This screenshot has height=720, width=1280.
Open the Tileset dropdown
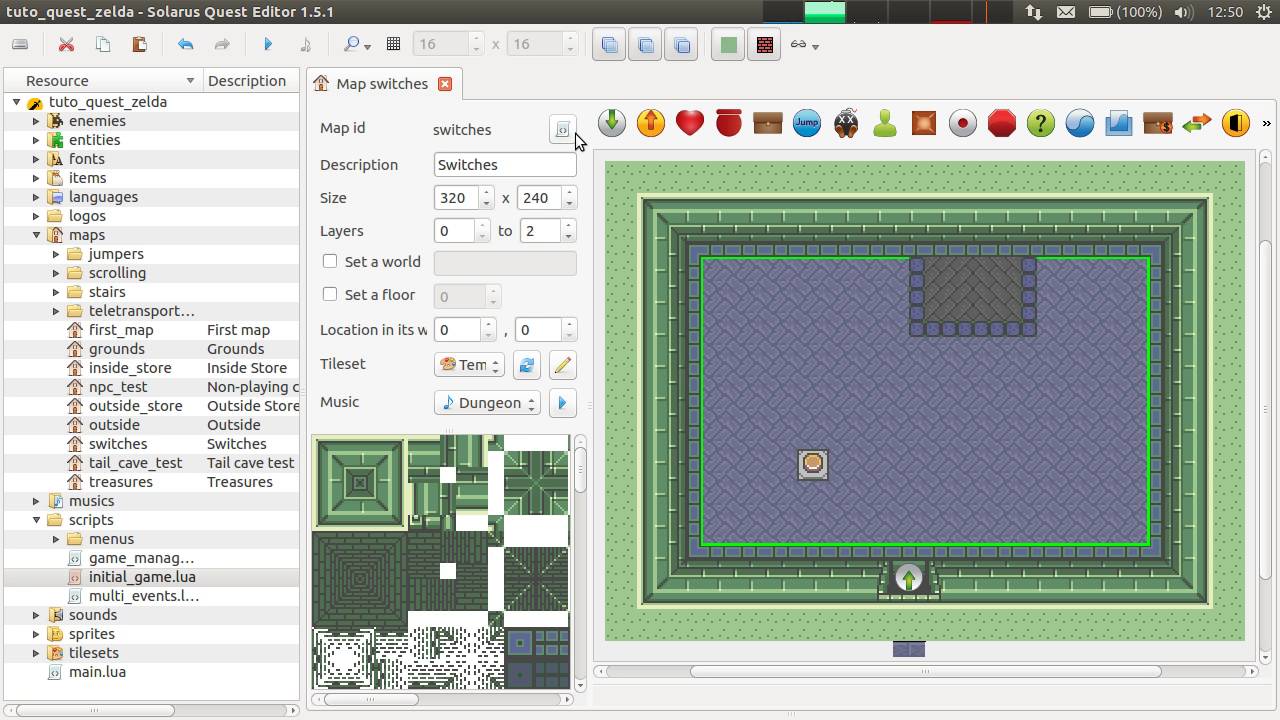[x=469, y=365]
